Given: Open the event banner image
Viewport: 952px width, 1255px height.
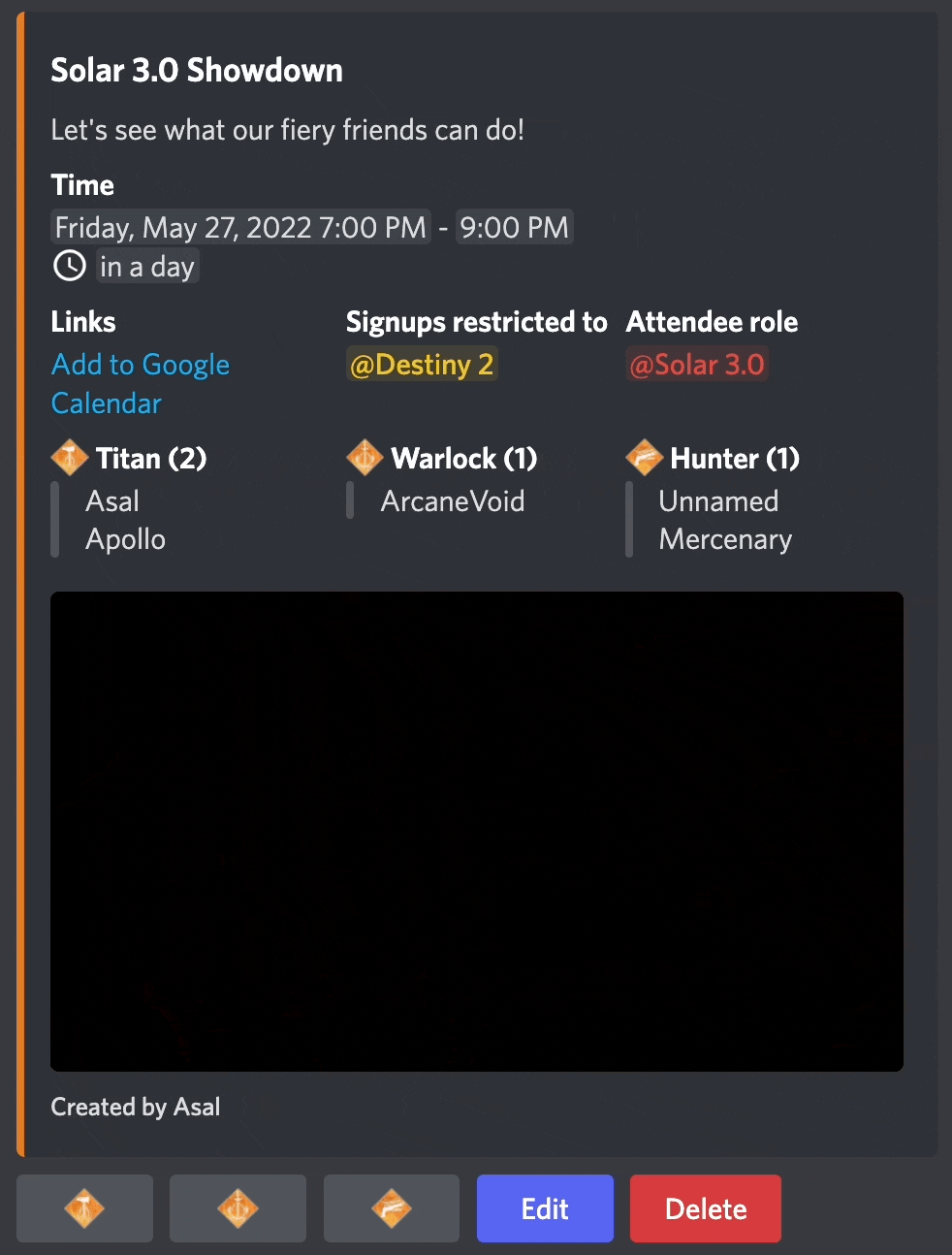Looking at the screenshot, I should 476,830.
